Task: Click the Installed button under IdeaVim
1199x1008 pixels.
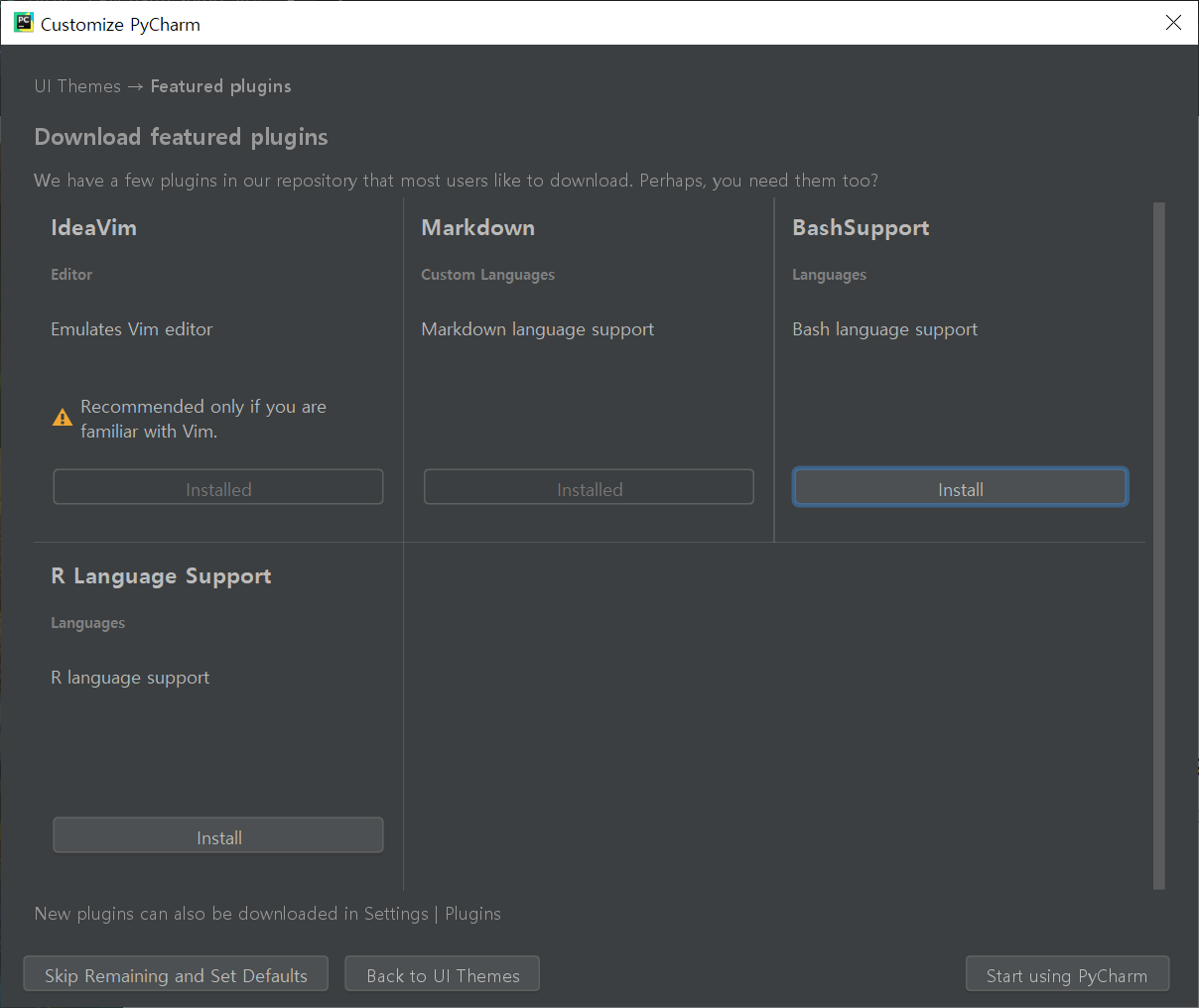Action: pos(218,487)
